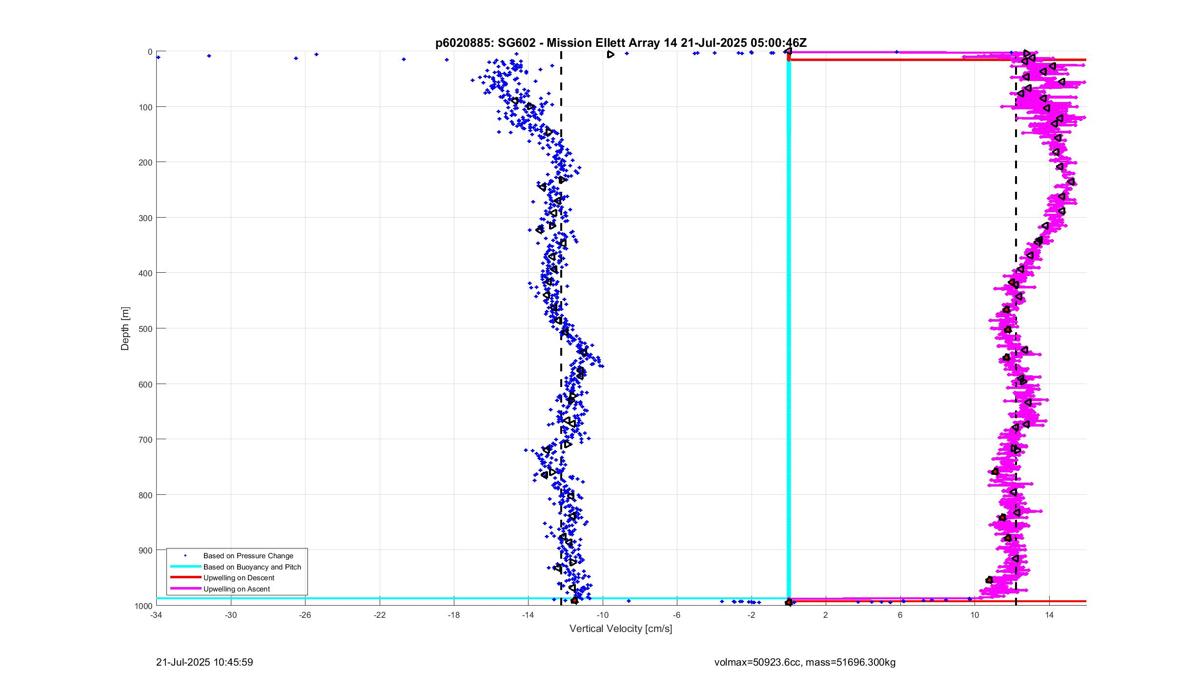This screenshot has width=1200, height=681.
Task: Click legend entry "Based on Pressure Change"
Action: [248, 554]
